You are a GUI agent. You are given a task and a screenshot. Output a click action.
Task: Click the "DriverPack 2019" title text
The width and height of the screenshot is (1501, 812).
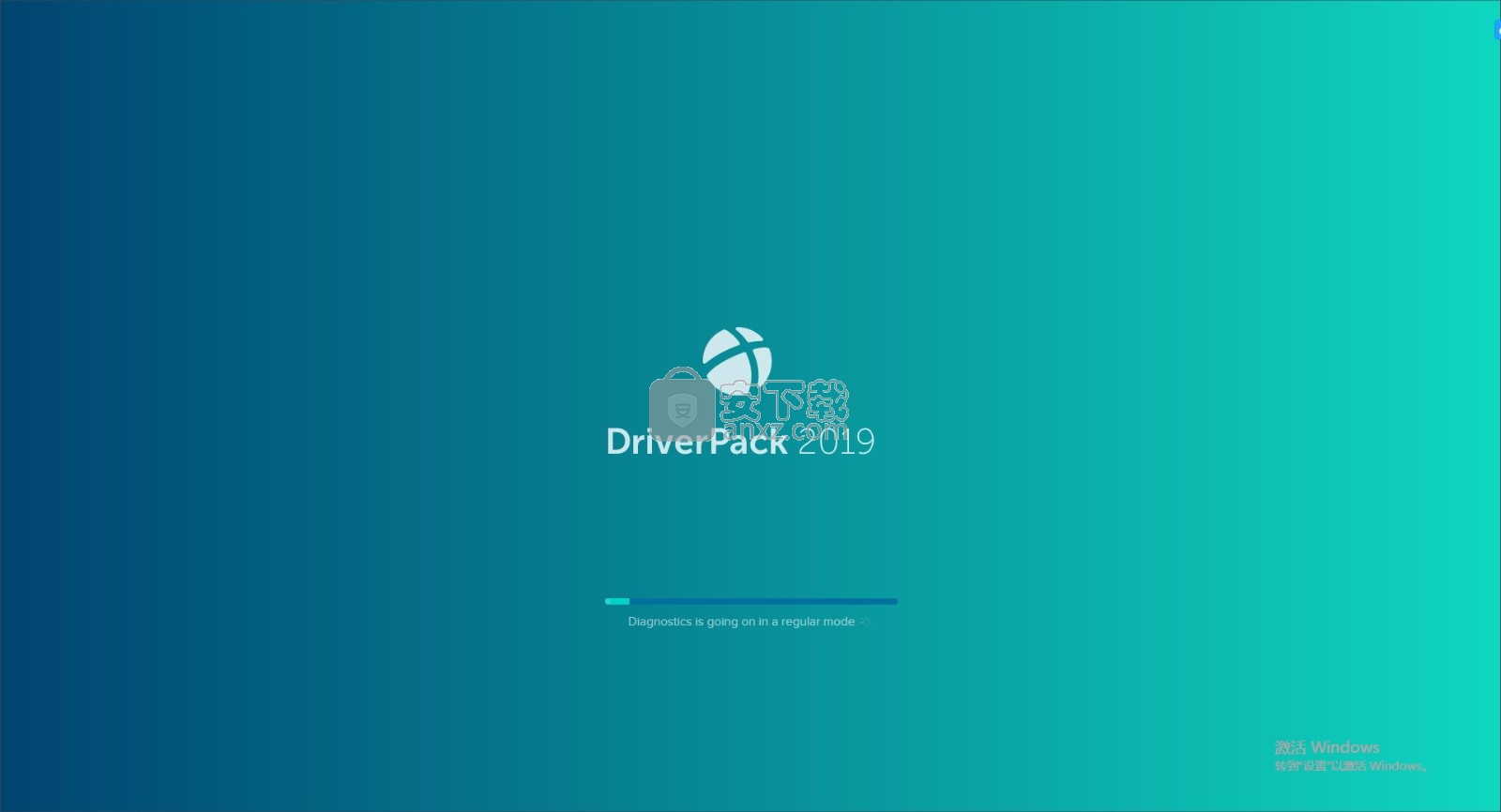740,441
